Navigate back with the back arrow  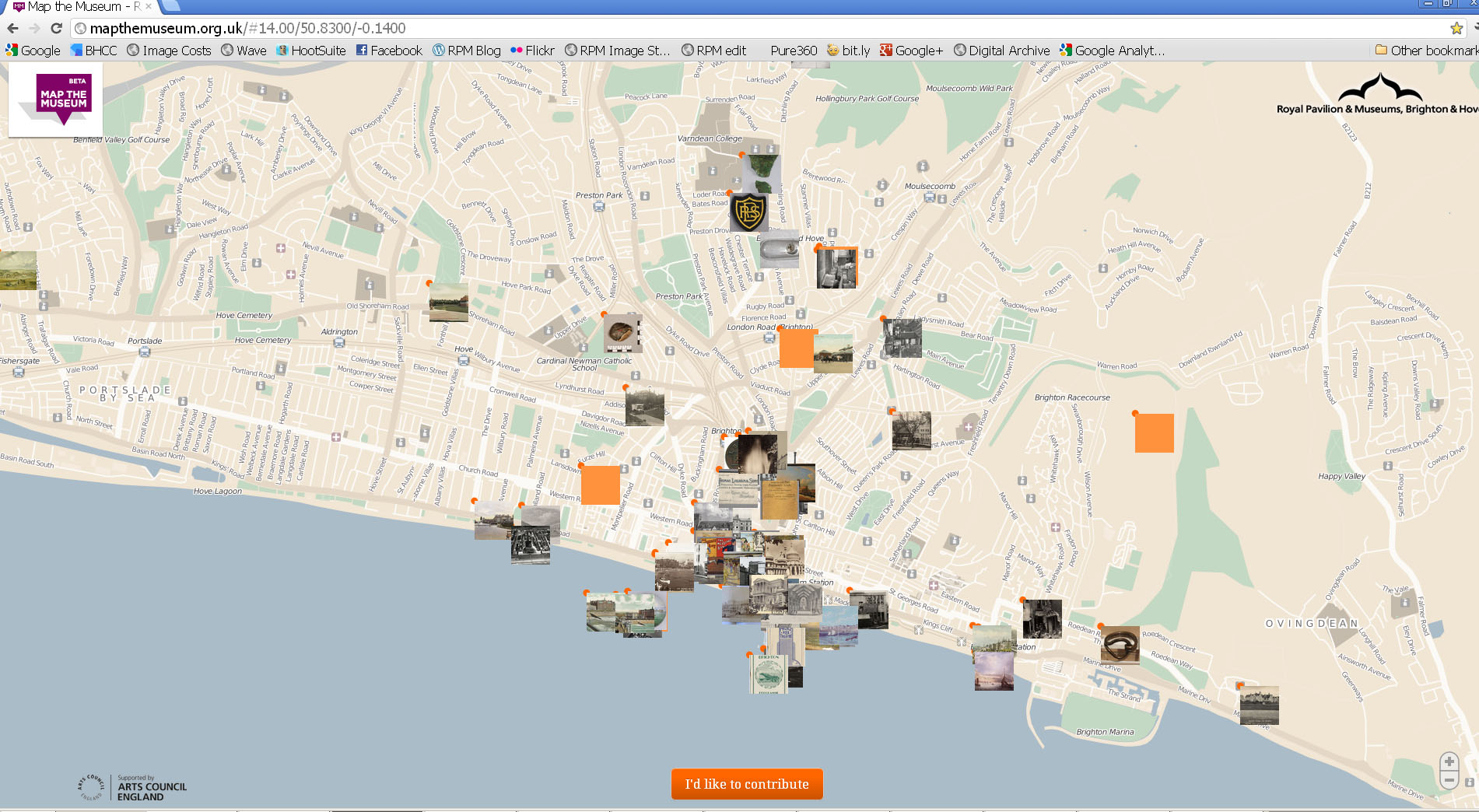click(x=13, y=28)
